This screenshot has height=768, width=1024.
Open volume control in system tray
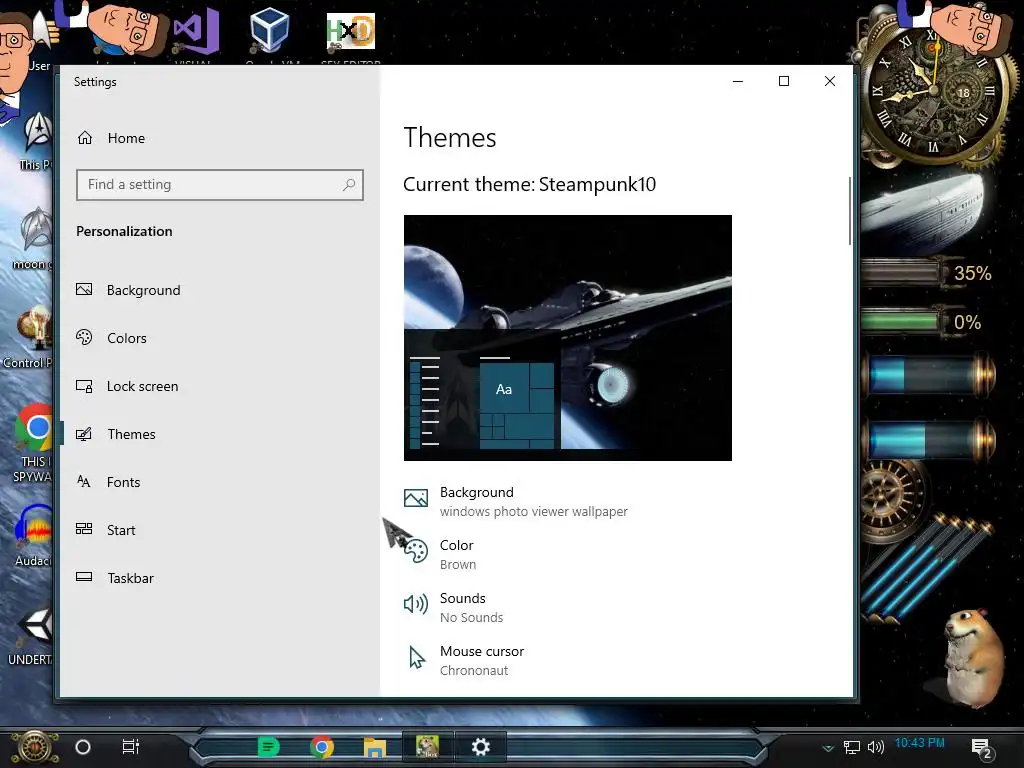(x=876, y=746)
